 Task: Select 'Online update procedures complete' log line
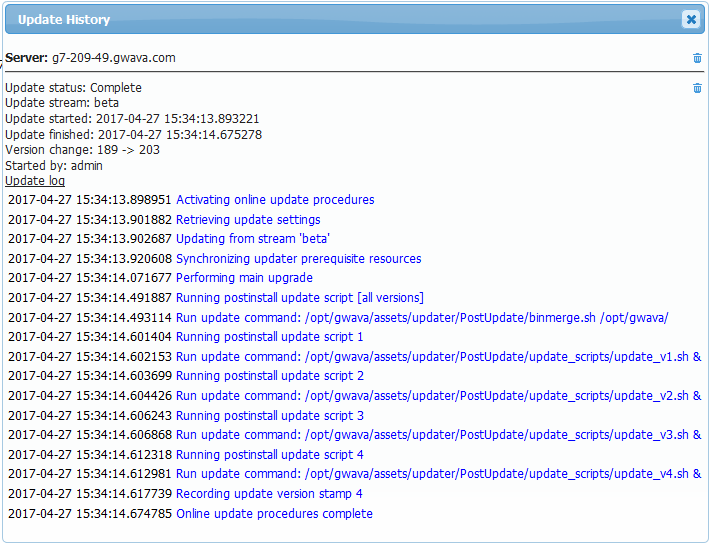pos(274,514)
